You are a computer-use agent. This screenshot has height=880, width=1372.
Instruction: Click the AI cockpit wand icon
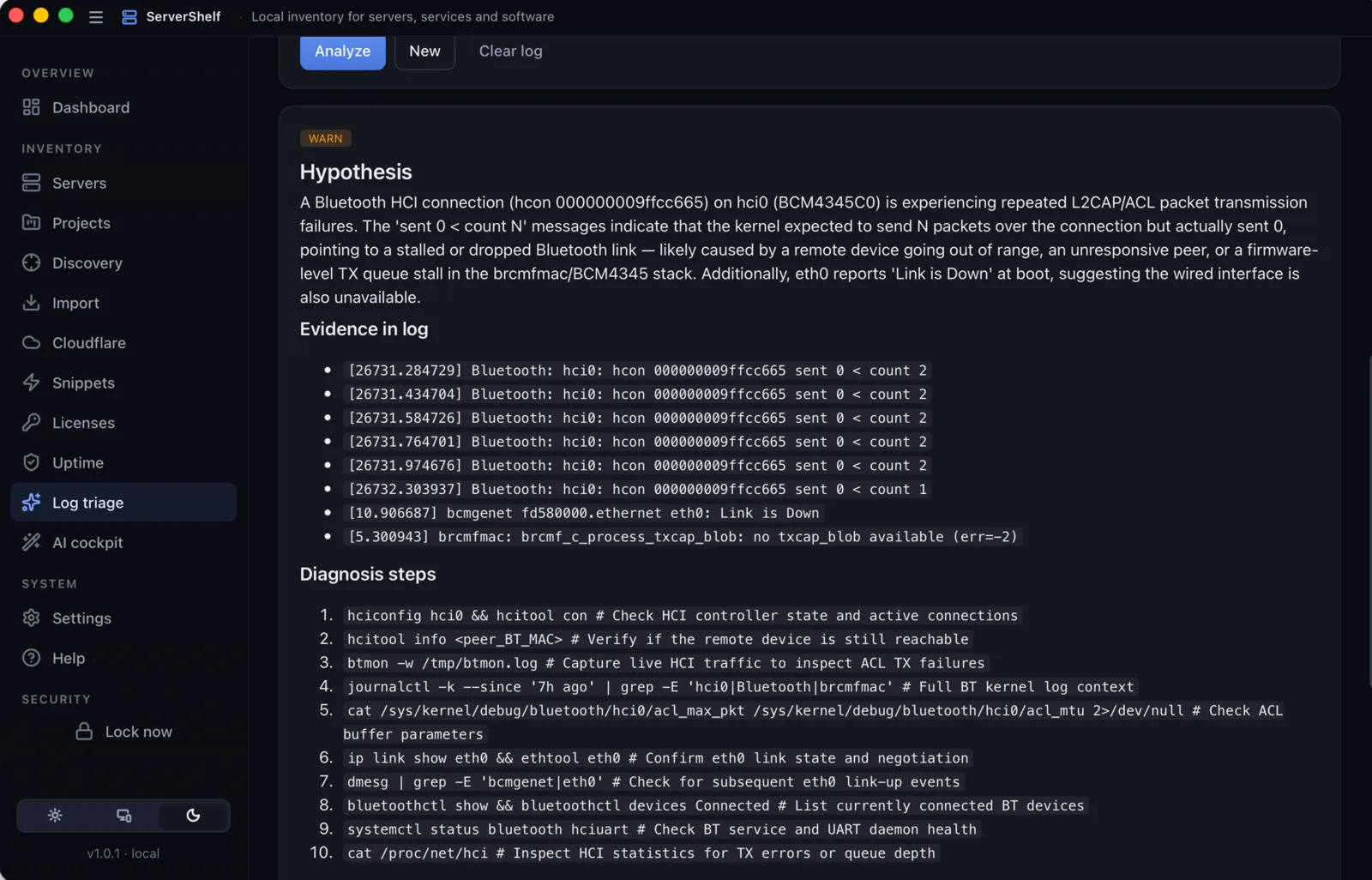[32, 543]
